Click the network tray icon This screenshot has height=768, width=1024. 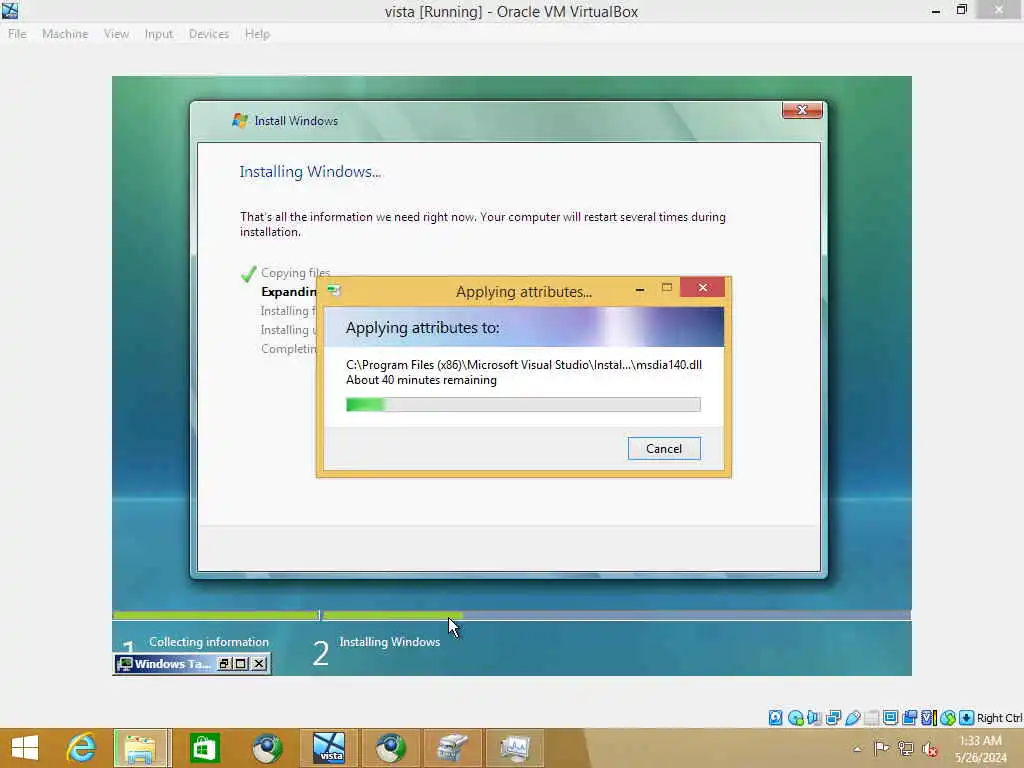(x=906, y=748)
